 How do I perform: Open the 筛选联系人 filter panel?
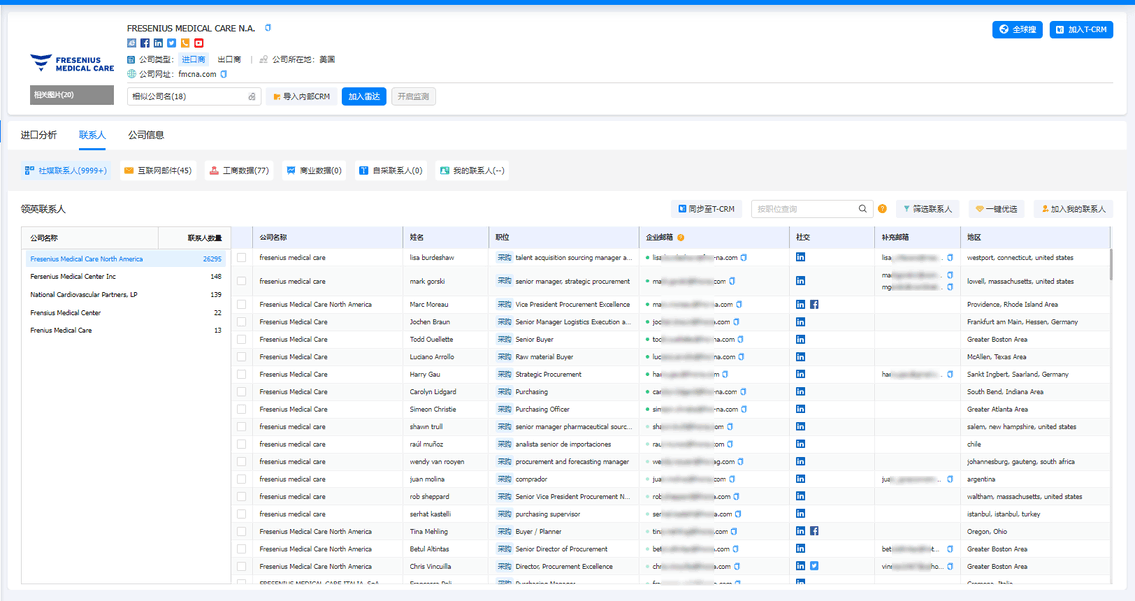[929, 209]
